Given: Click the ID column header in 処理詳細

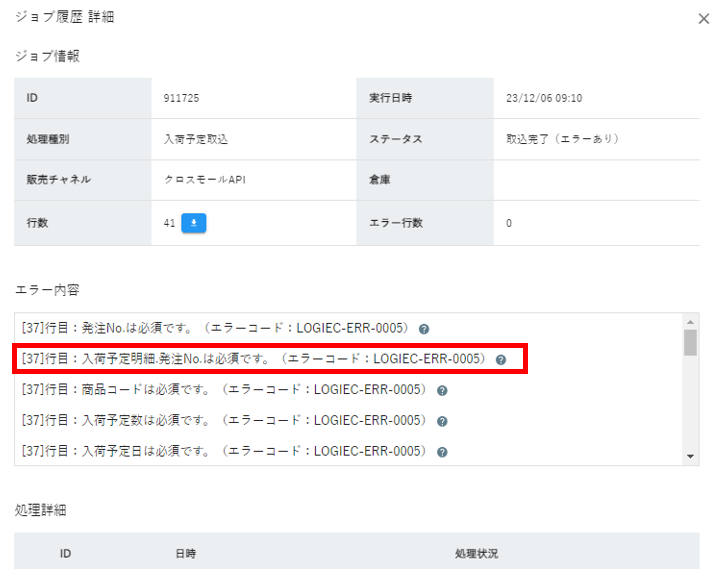Looking at the screenshot, I should (65, 553).
